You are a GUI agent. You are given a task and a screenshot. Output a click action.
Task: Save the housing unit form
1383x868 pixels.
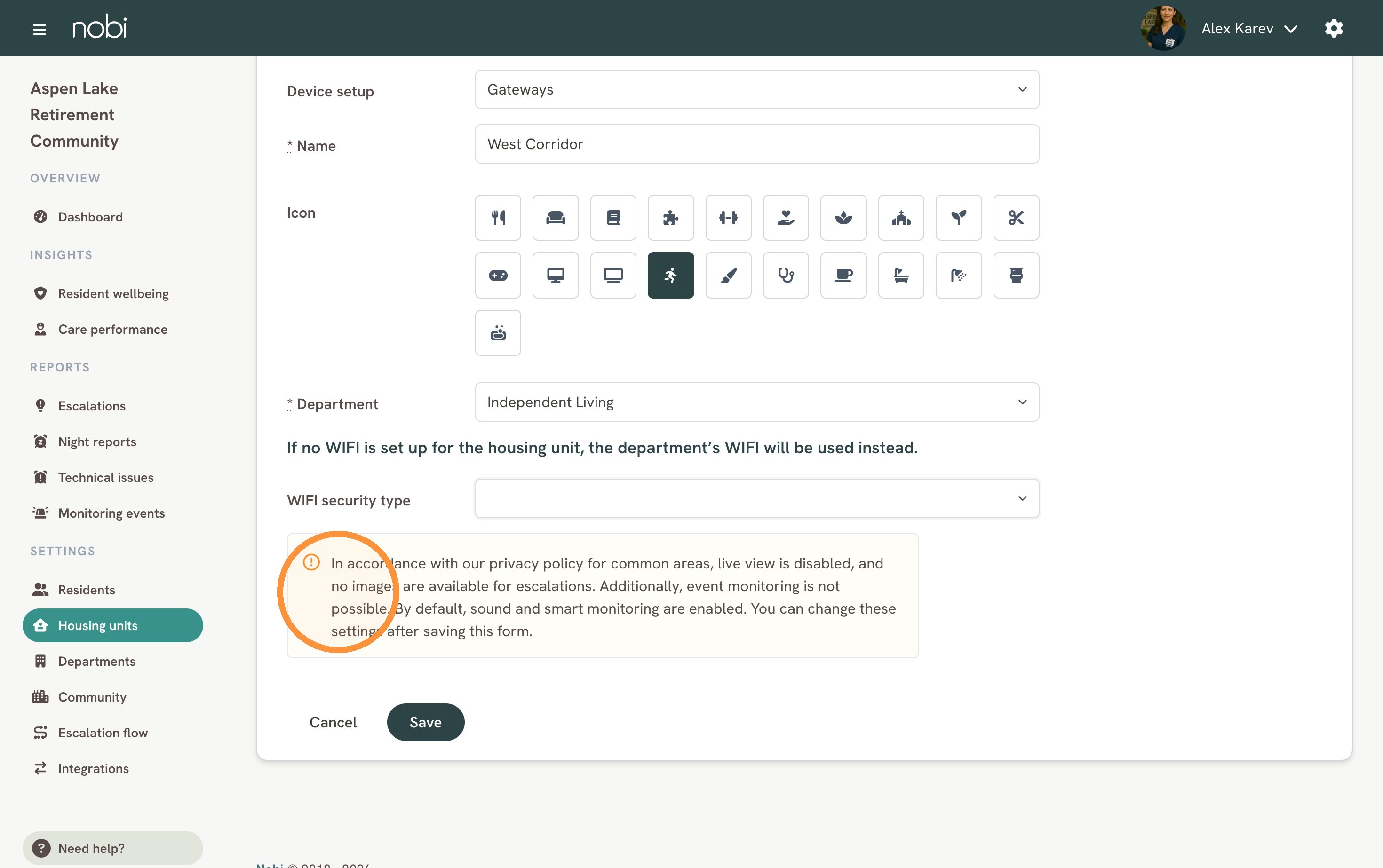click(426, 722)
